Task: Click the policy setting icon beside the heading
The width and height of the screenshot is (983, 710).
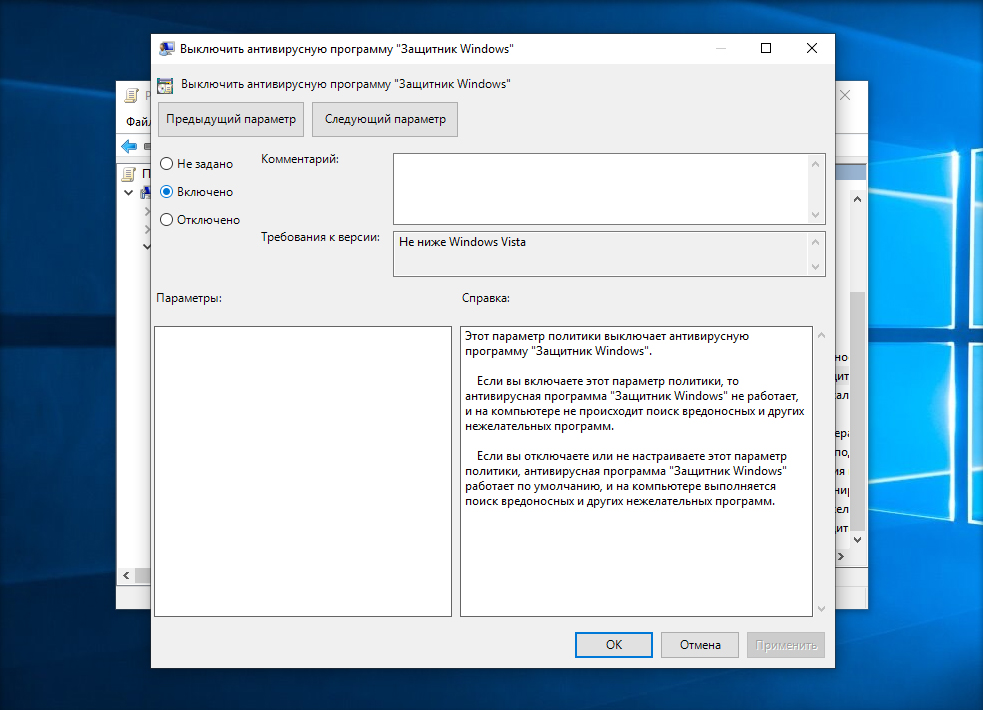Action: [165, 85]
